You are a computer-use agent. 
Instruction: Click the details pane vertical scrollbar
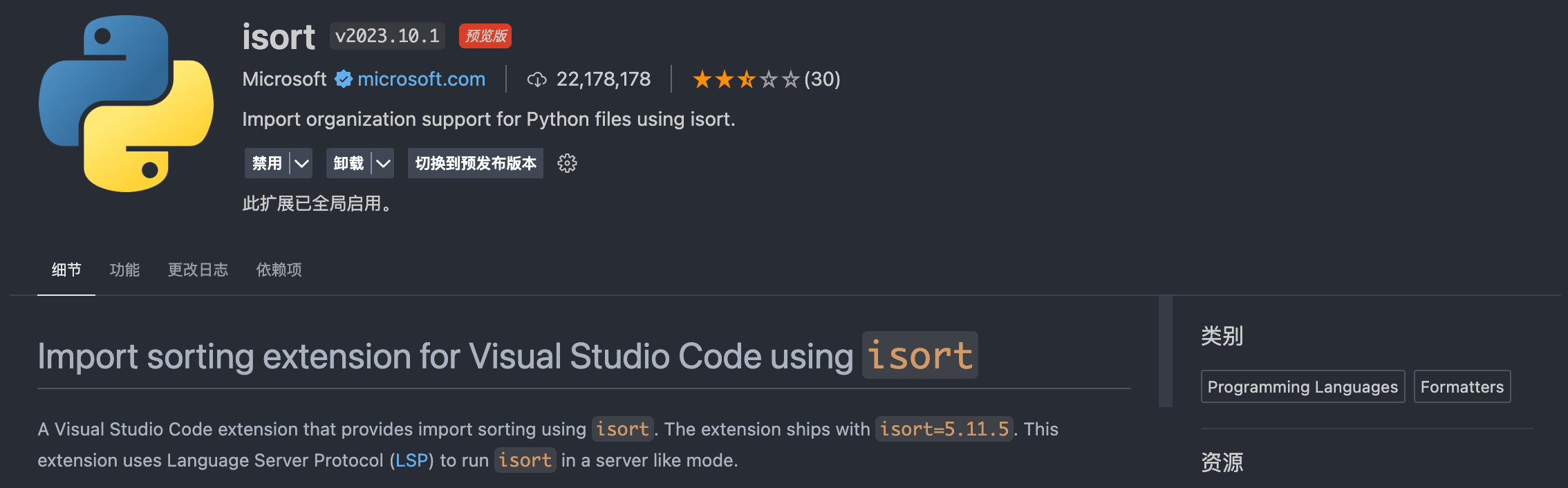tap(1166, 351)
